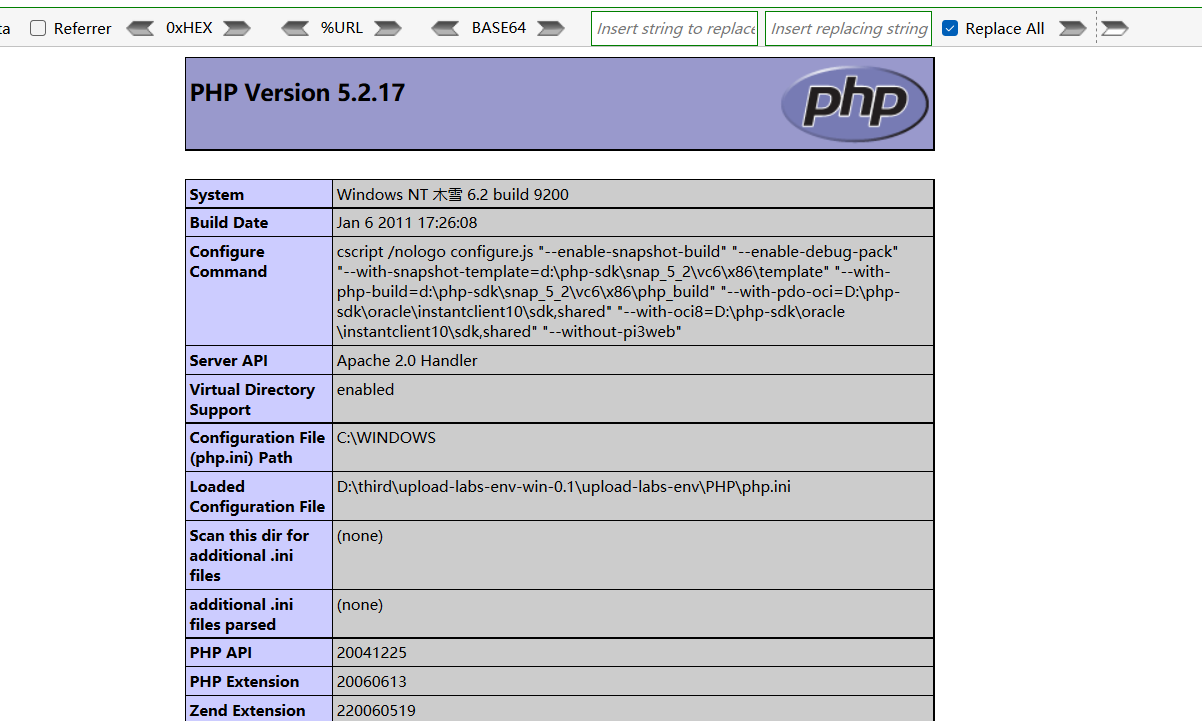Screen dimensions: 1202x721
Task: Click the Server API label
Action: pyautogui.click(x=229, y=361)
